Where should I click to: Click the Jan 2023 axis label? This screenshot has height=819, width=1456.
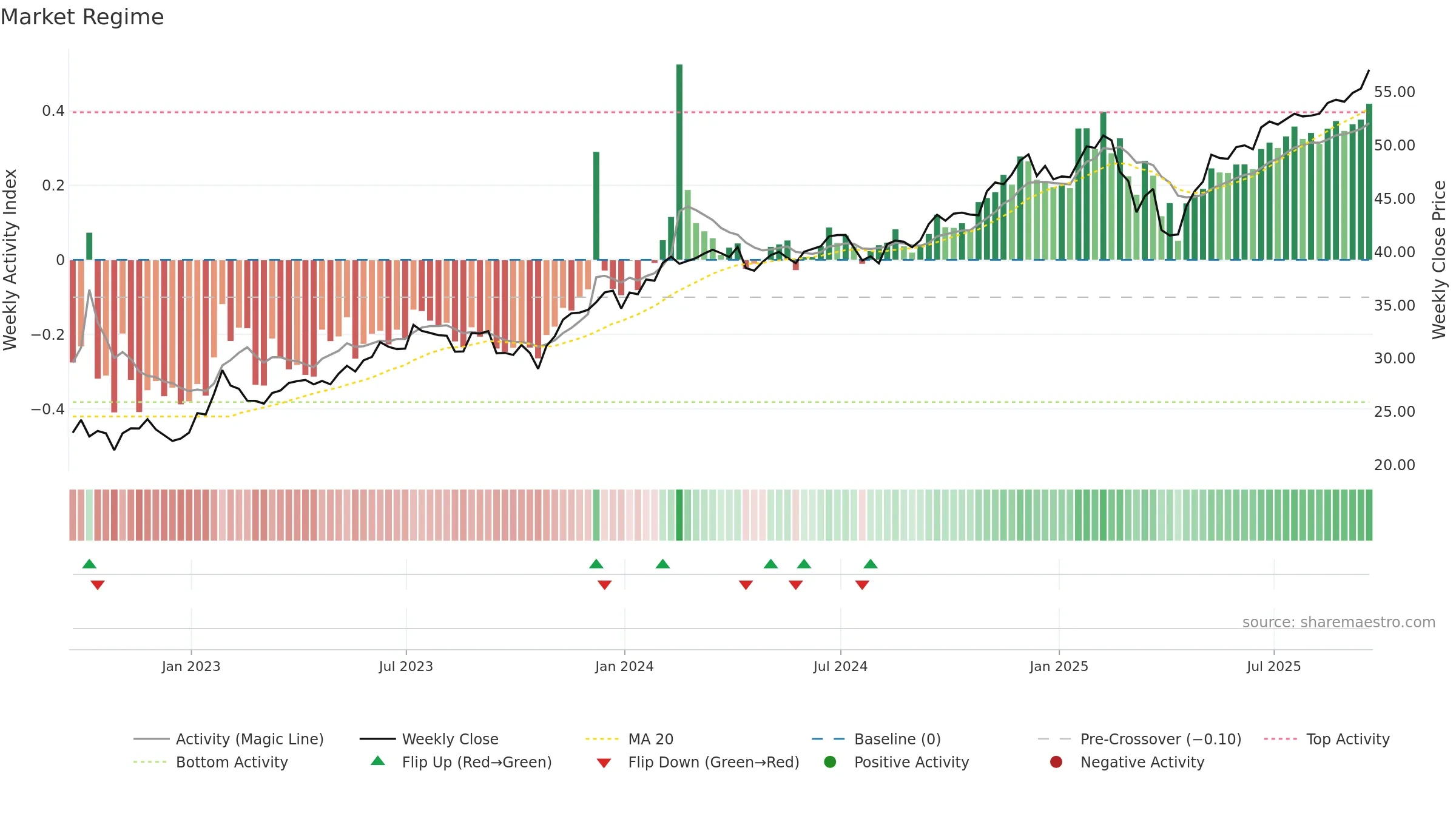[191, 666]
